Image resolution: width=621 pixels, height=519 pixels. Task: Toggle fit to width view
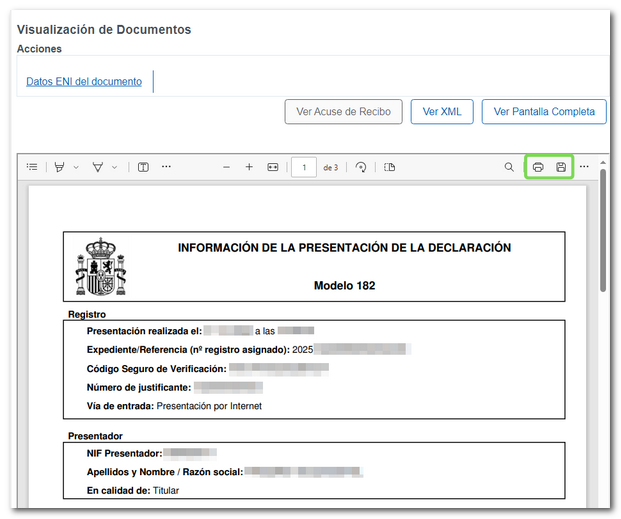pyautogui.click(x=272, y=167)
